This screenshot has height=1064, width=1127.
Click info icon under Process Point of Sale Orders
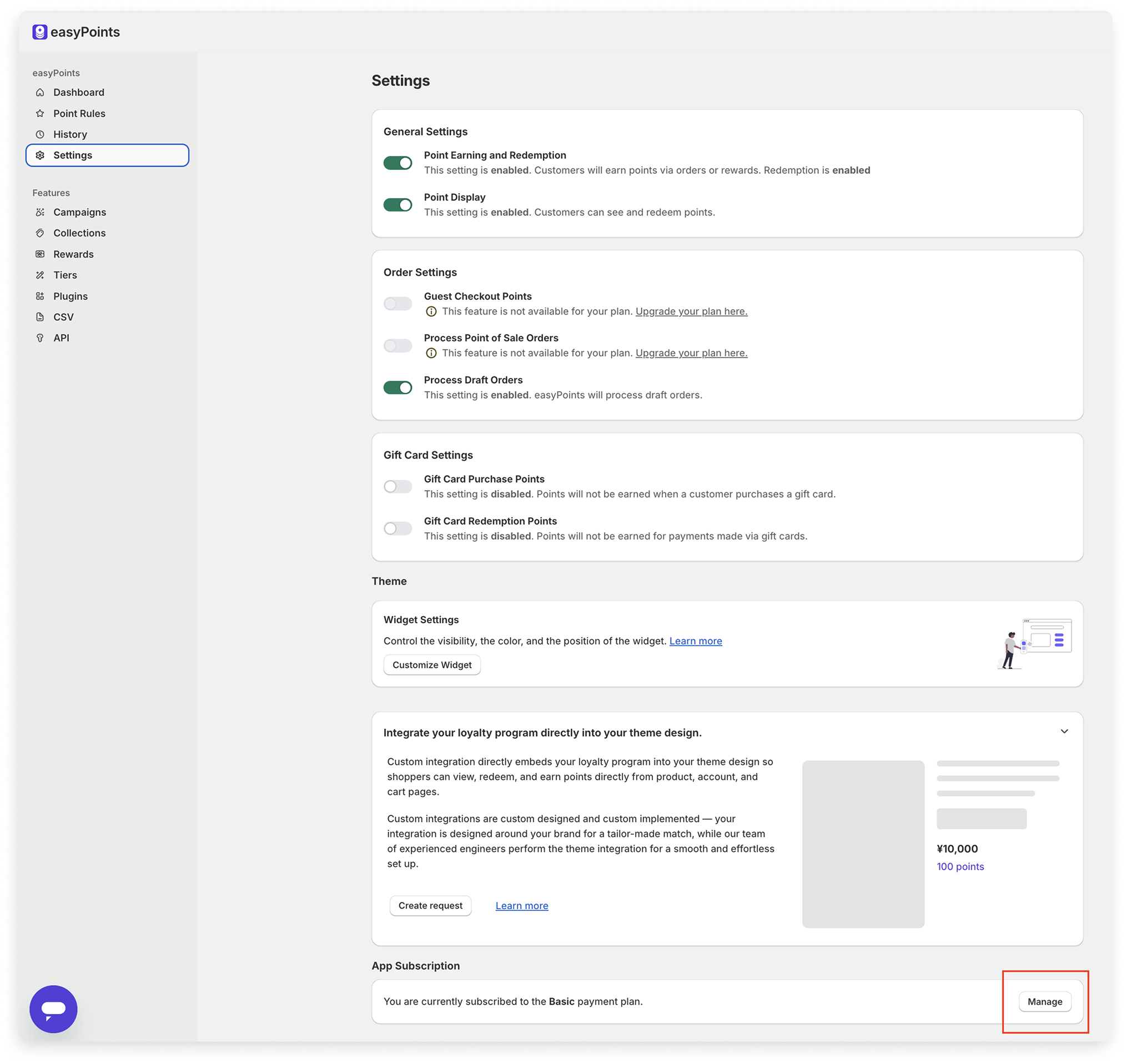431,354
